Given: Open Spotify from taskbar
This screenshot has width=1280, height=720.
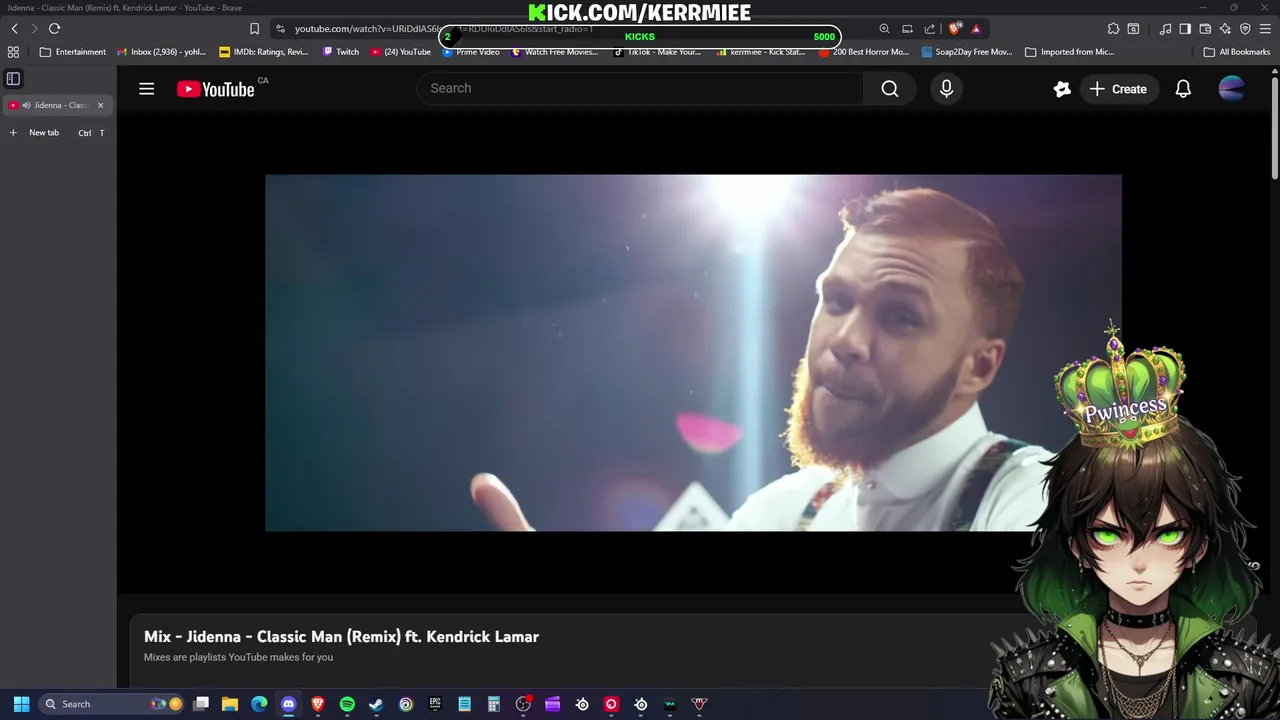Looking at the screenshot, I should pos(347,704).
